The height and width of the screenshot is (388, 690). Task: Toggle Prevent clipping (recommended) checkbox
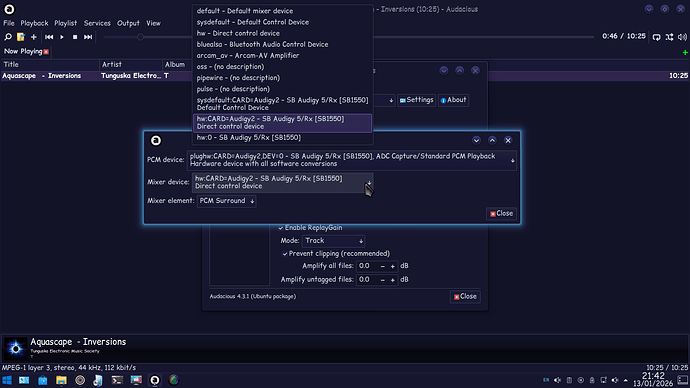coord(285,254)
